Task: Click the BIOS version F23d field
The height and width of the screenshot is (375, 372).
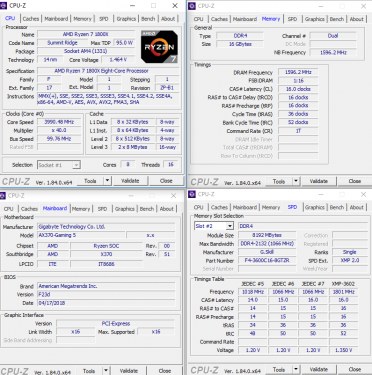Action: (x=106, y=295)
